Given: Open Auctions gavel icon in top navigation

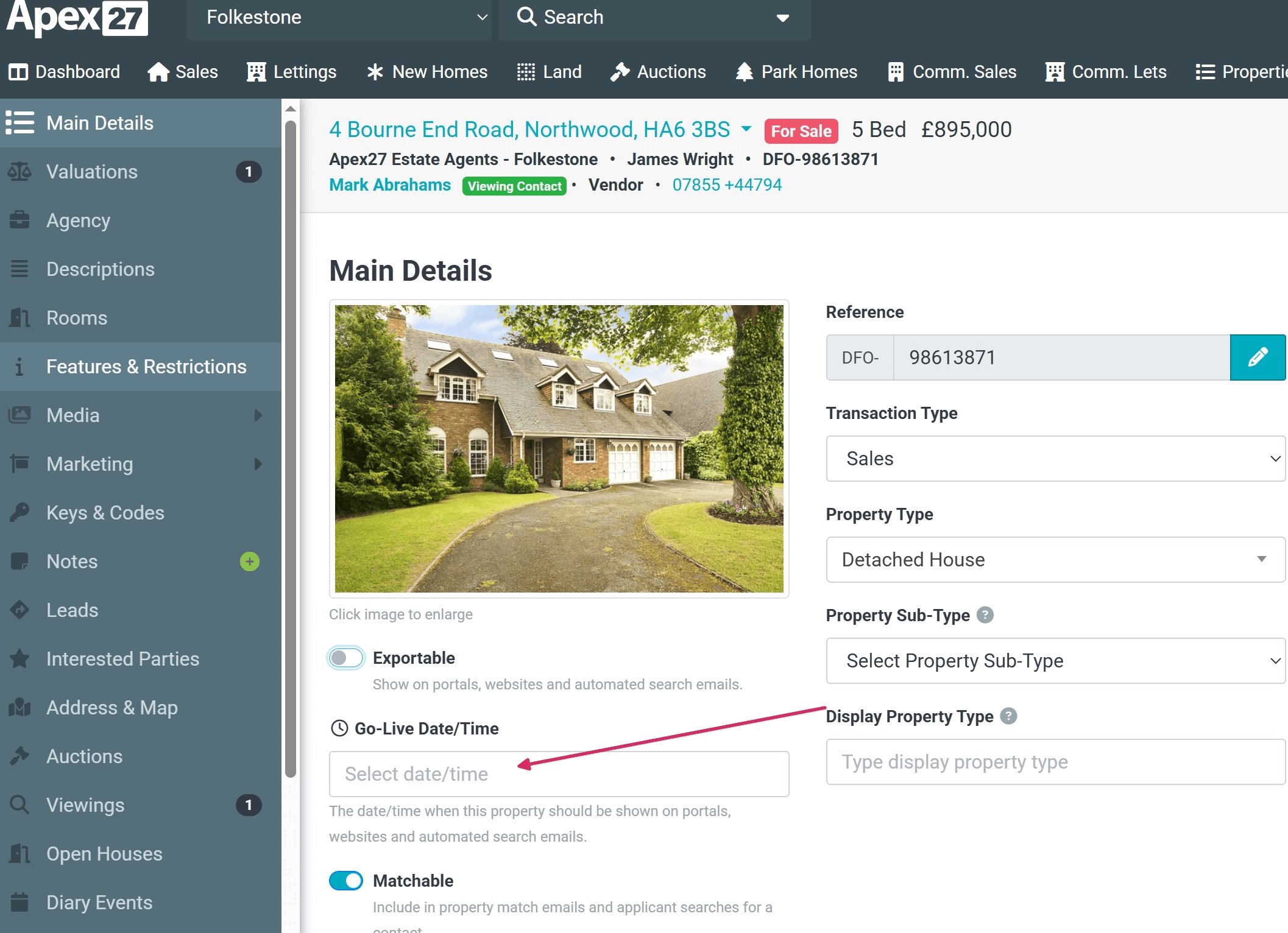Looking at the screenshot, I should [x=620, y=72].
